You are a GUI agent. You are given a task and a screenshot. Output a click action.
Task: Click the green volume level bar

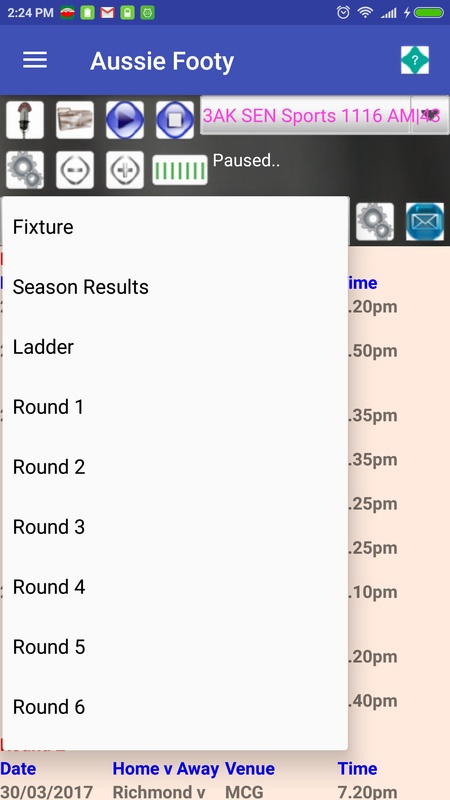click(x=180, y=170)
